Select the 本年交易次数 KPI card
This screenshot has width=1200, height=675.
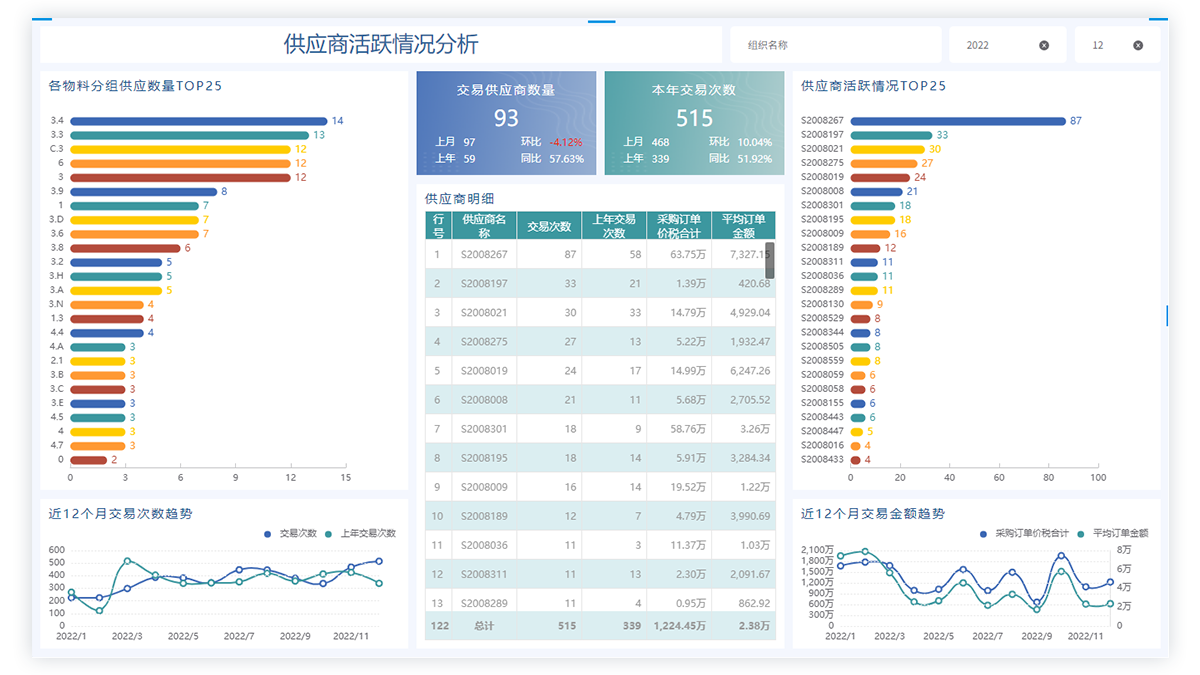click(694, 122)
